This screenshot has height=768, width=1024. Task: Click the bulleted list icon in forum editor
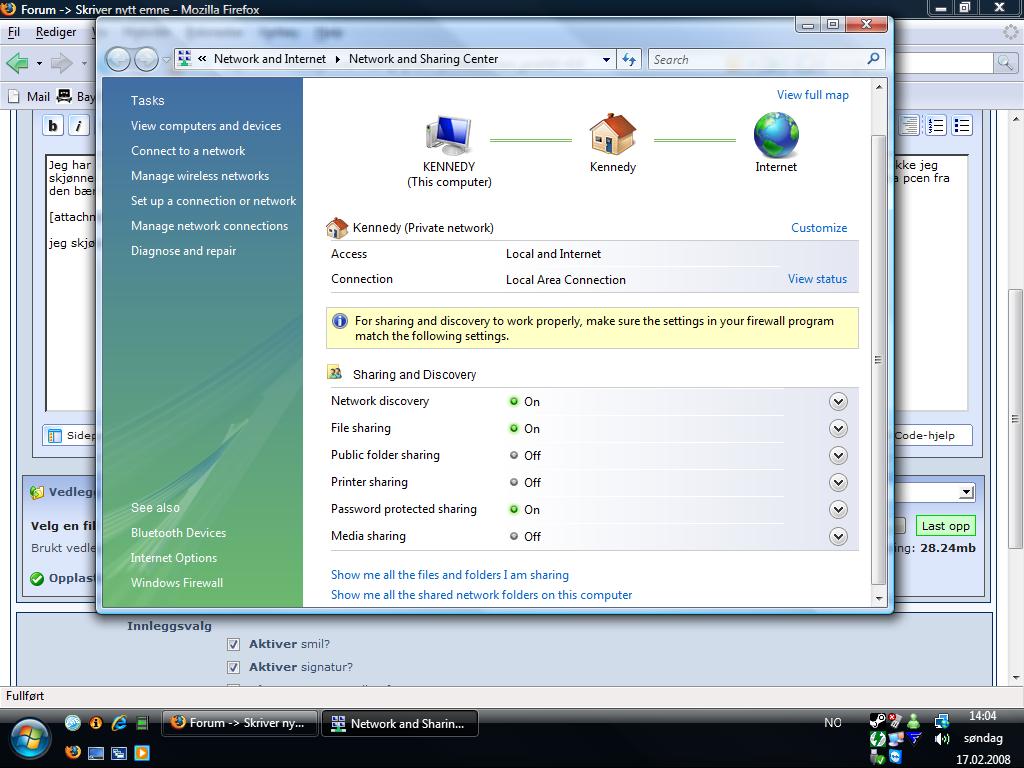point(962,125)
